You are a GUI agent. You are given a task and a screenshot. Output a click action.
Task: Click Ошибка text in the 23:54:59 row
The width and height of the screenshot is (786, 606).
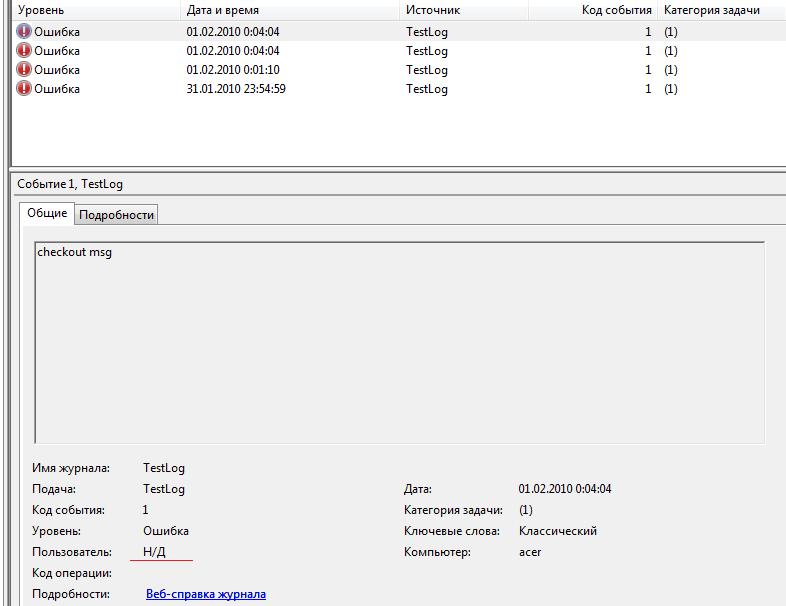(57, 89)
